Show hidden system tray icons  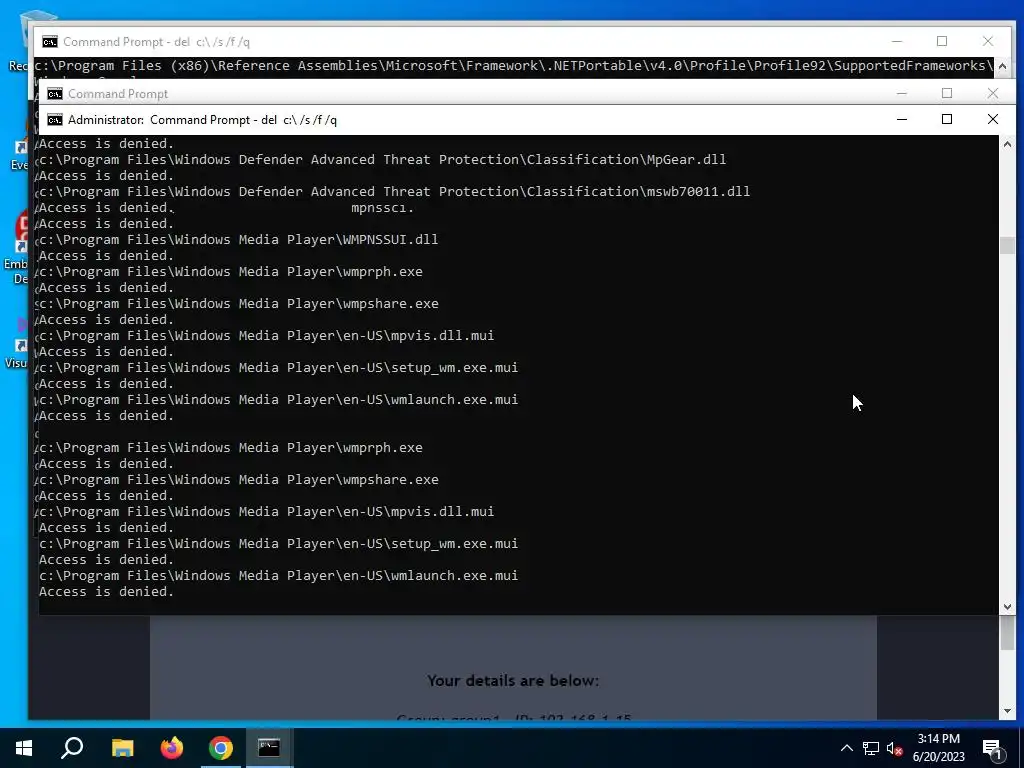click(846, 748)
